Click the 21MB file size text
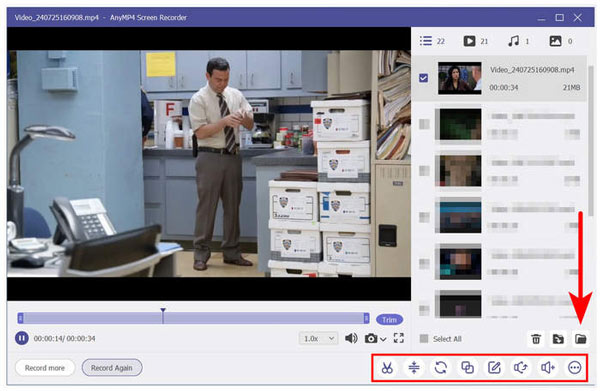 click(571, 88)
